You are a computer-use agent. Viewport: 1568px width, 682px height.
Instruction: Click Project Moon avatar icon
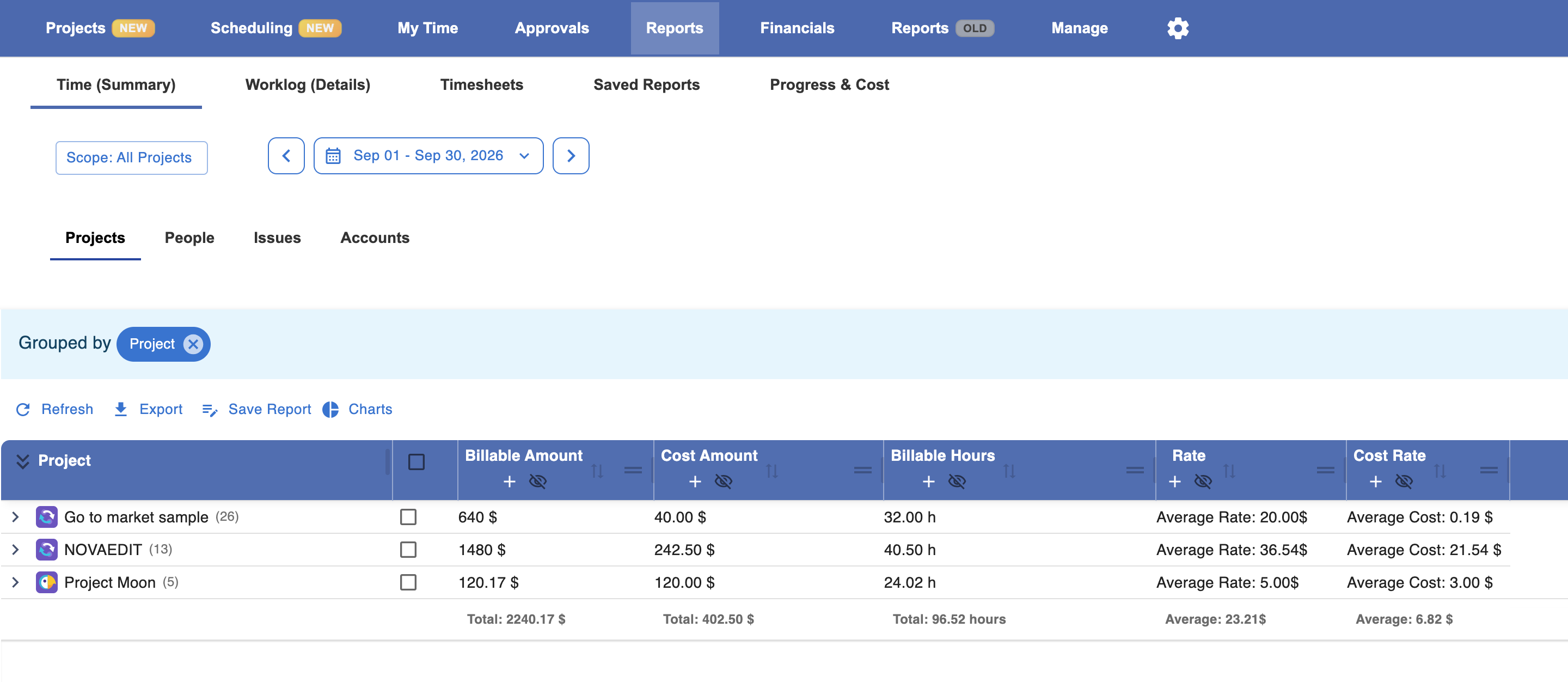47,582
